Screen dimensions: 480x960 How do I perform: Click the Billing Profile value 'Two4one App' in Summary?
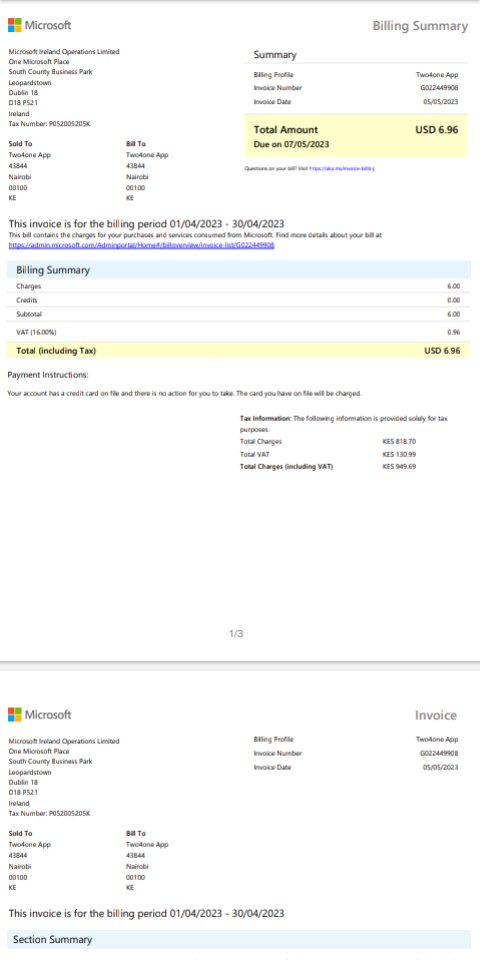(x=437, y=74)
